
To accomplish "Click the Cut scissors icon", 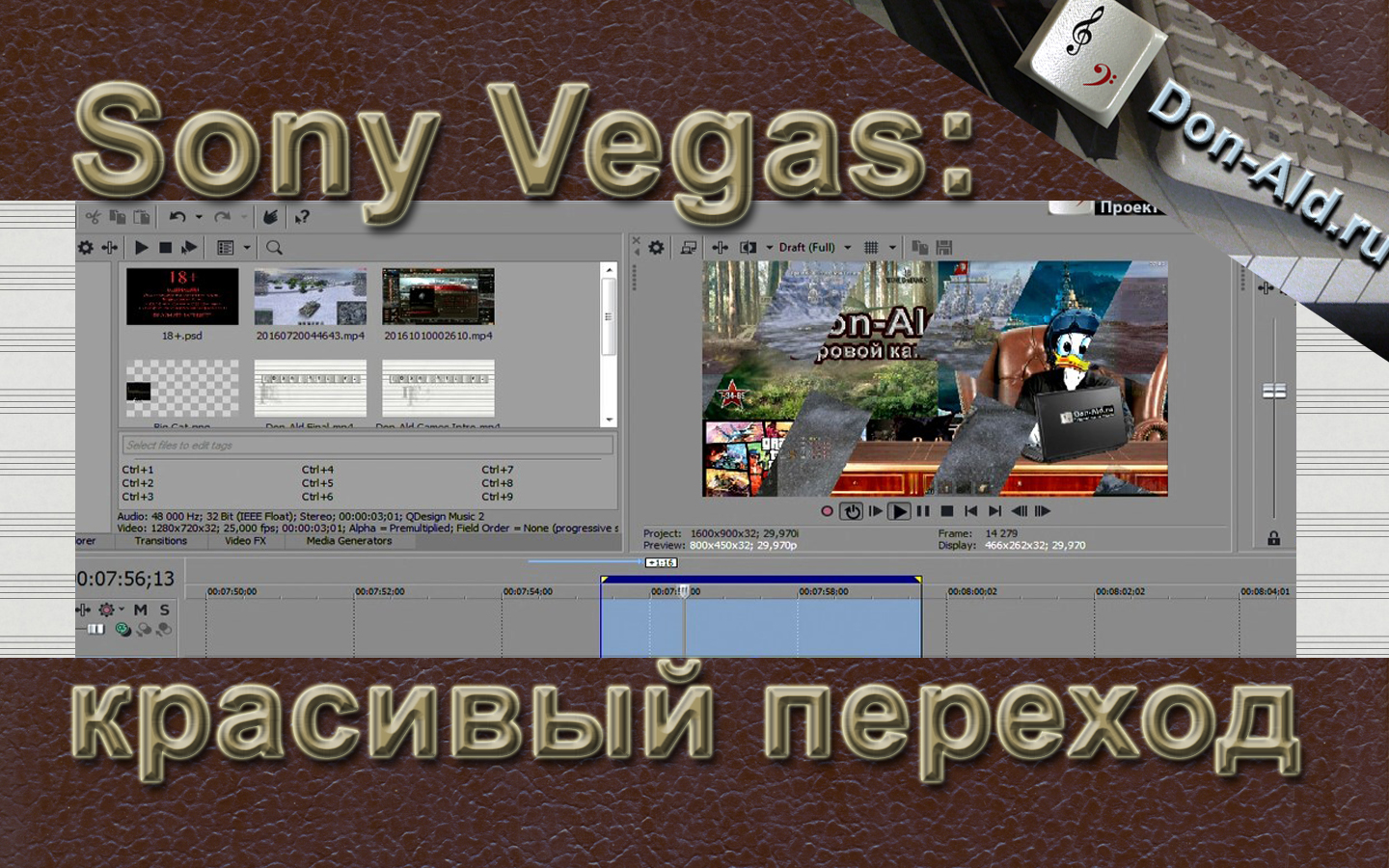I will pyautogui.click(x=93, y=217).
